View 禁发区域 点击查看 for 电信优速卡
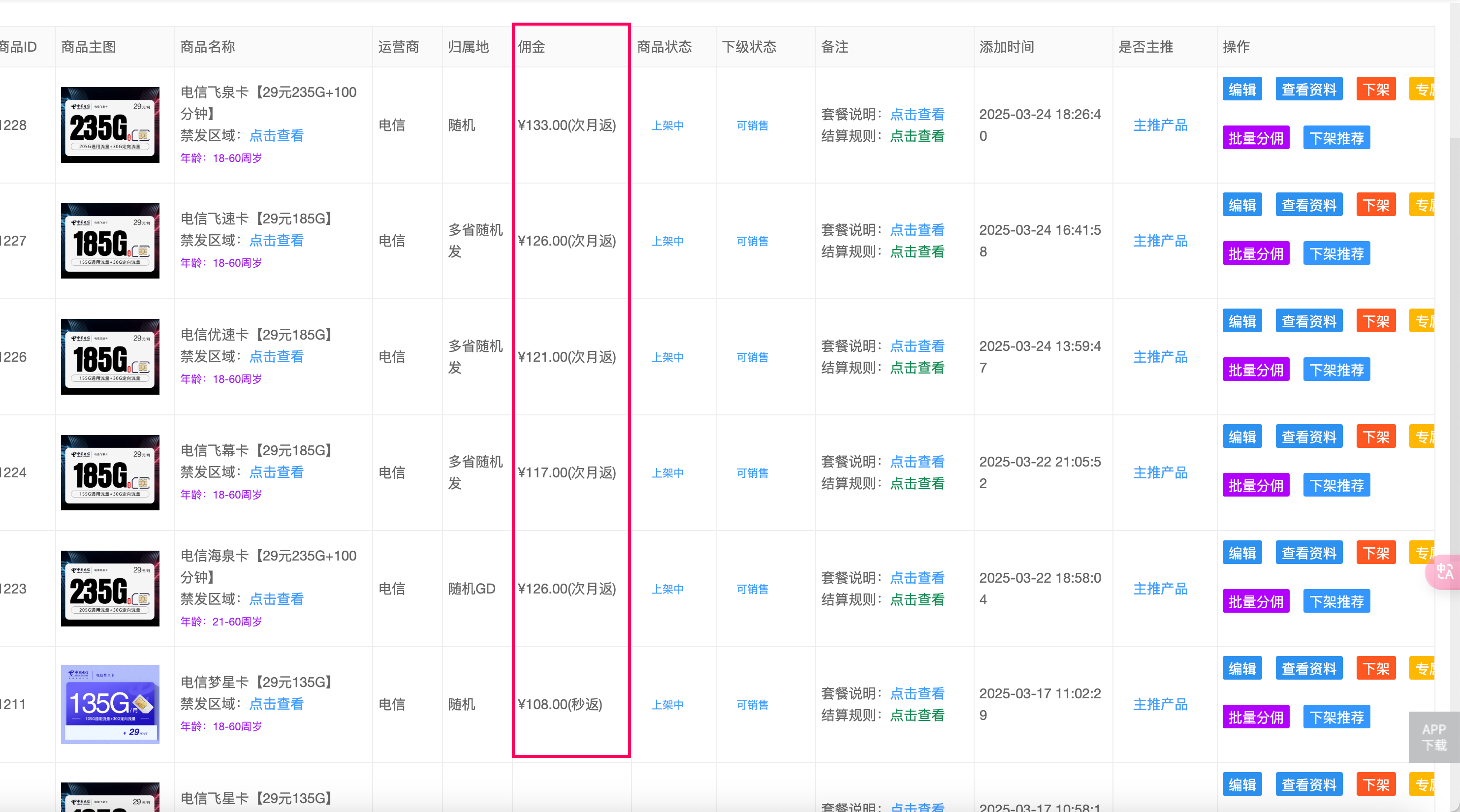This screenshot has height=812, width=1460. tap(276, 356)
